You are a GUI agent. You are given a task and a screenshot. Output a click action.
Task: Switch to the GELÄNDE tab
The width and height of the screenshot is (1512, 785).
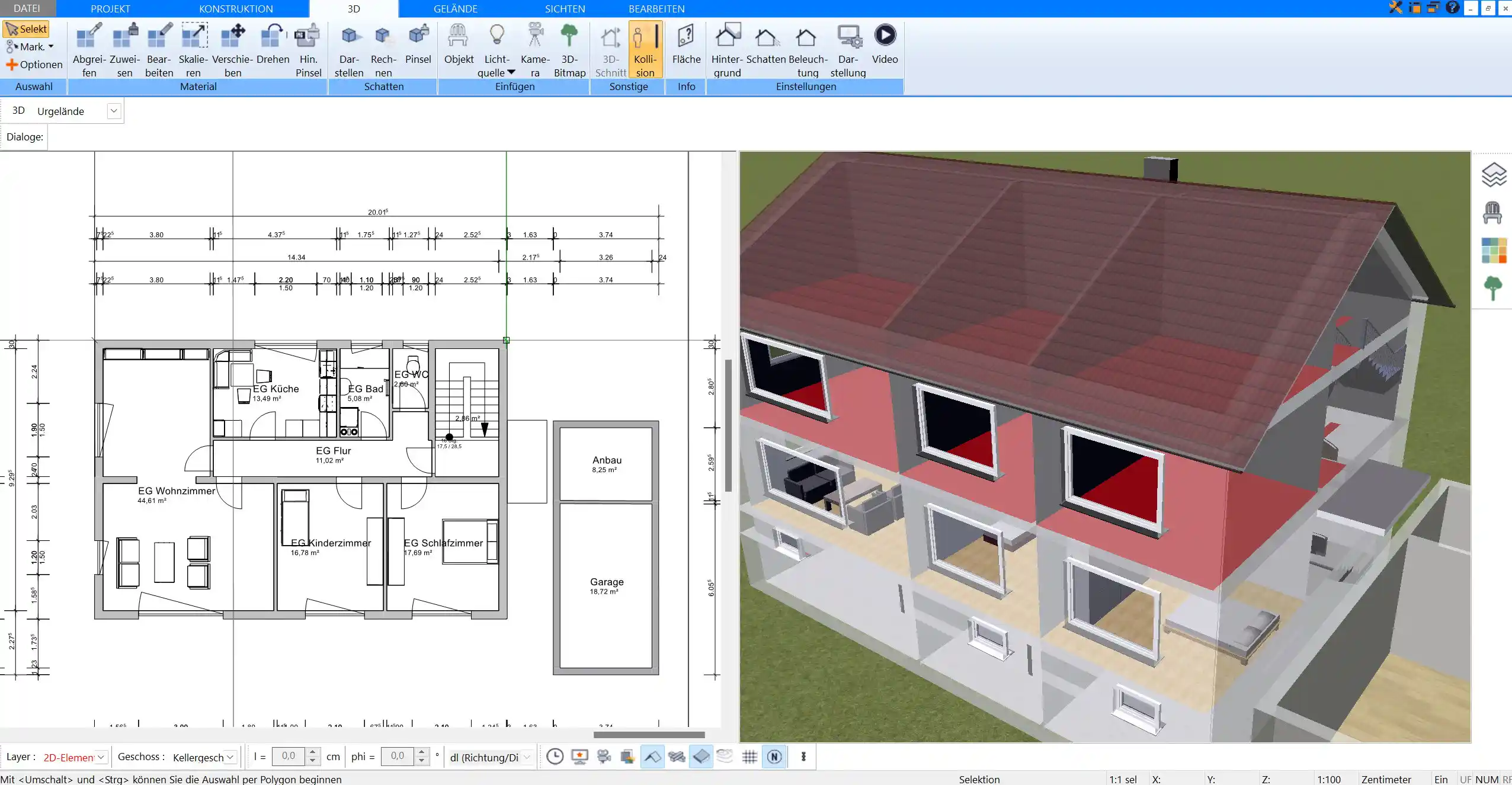tap(455, 8)
